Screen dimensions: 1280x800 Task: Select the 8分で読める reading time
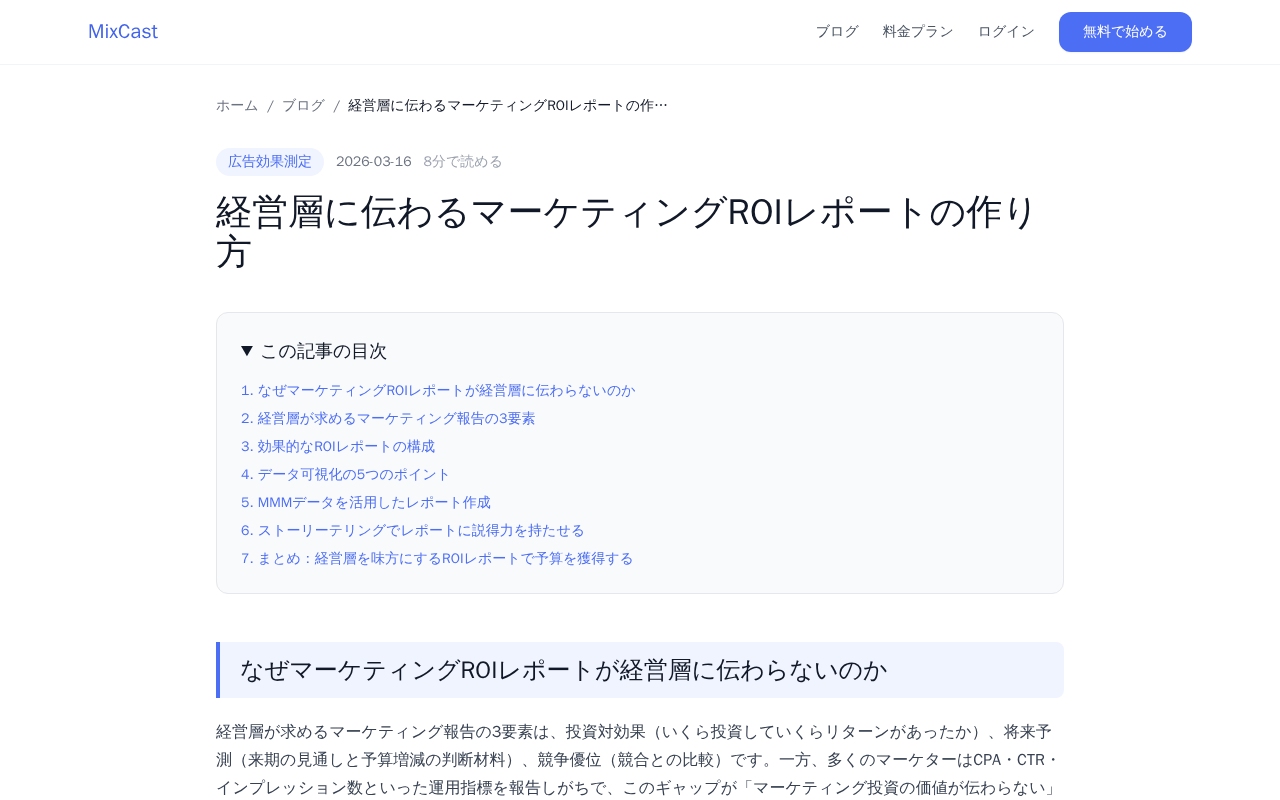tap(463, 162)
